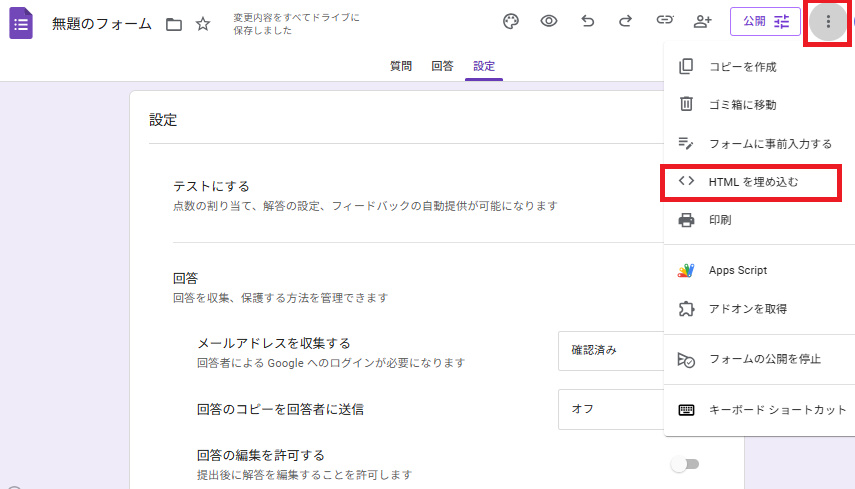
Task: Switch to the 質問 tab
Action: (x=400, y=66)
